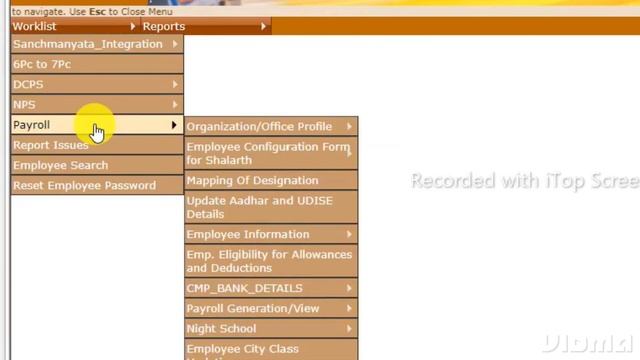The image size is (640, 360).
Task: Expand Night School submenu arrow
Action: pyautogui.click(x=349, y=329)
